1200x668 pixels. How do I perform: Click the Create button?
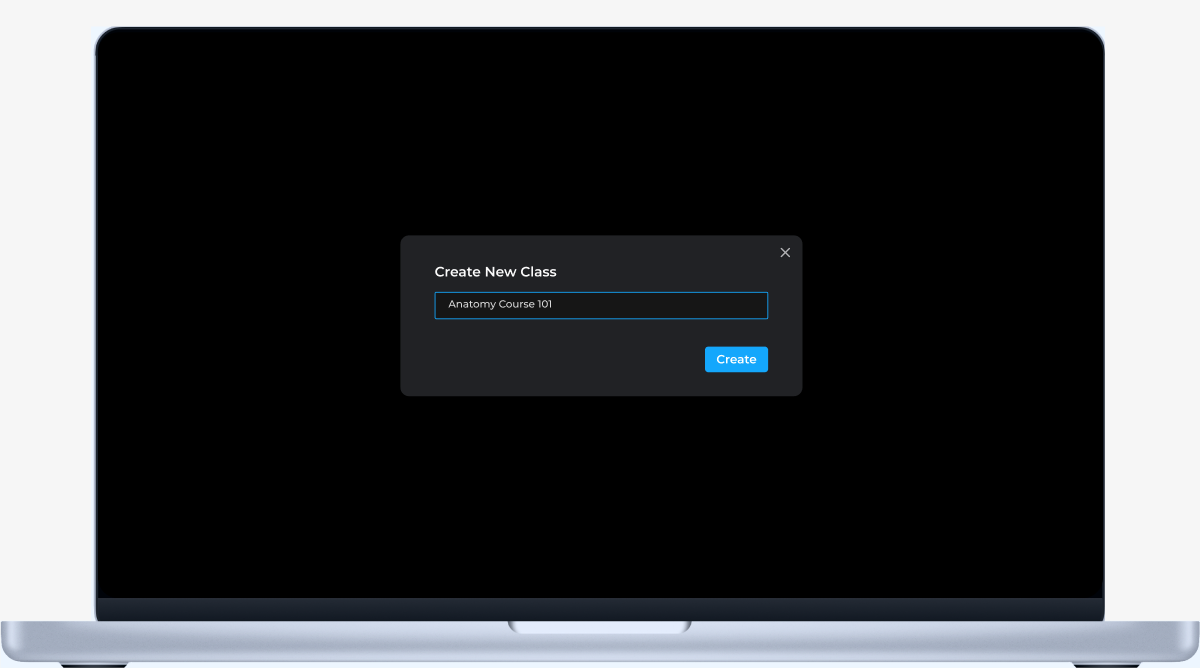[736, 359]
